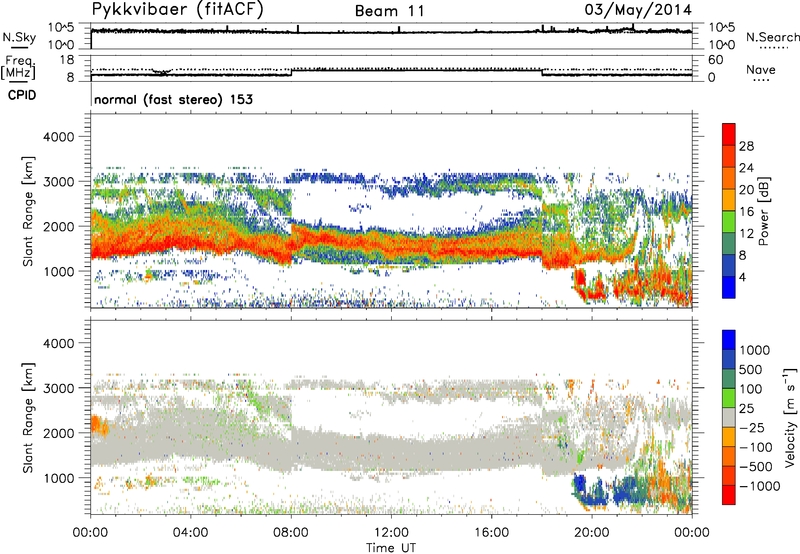Click the N.Search legend label

(x=773, y=37)
